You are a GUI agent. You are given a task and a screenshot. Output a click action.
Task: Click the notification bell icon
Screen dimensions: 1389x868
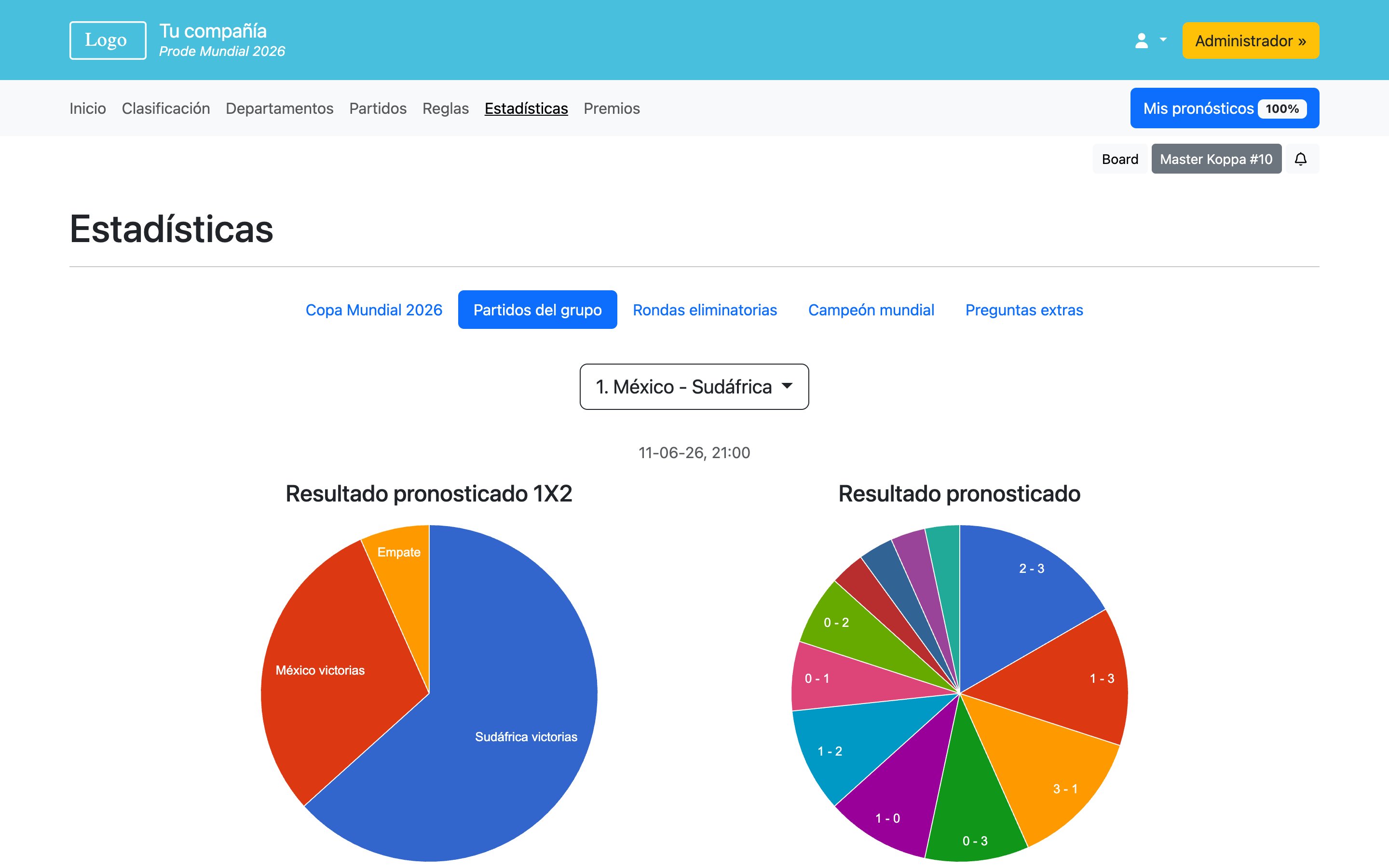tap(1301, 159)
